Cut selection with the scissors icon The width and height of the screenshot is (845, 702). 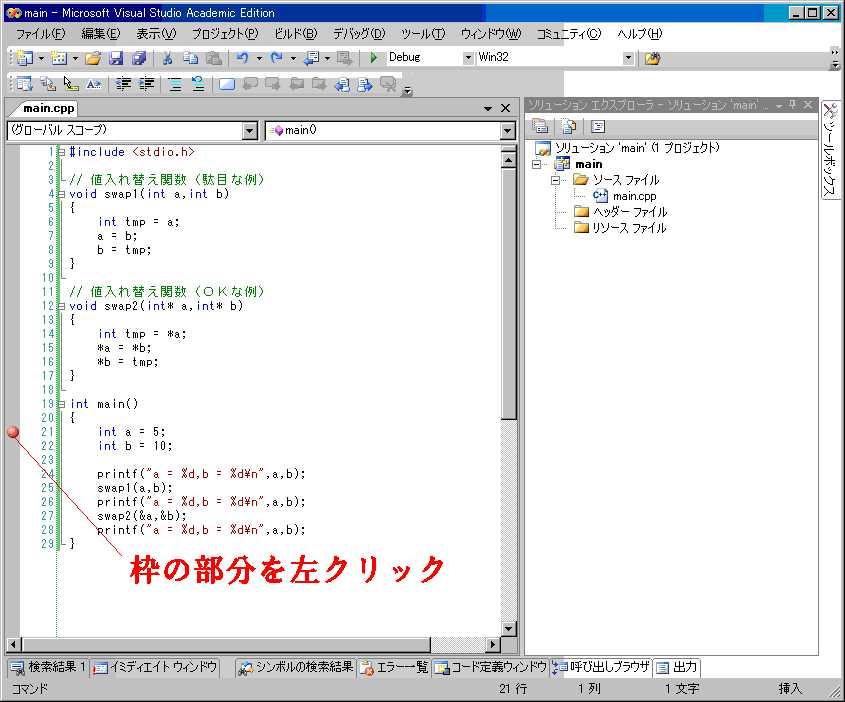tap(168, 58)
